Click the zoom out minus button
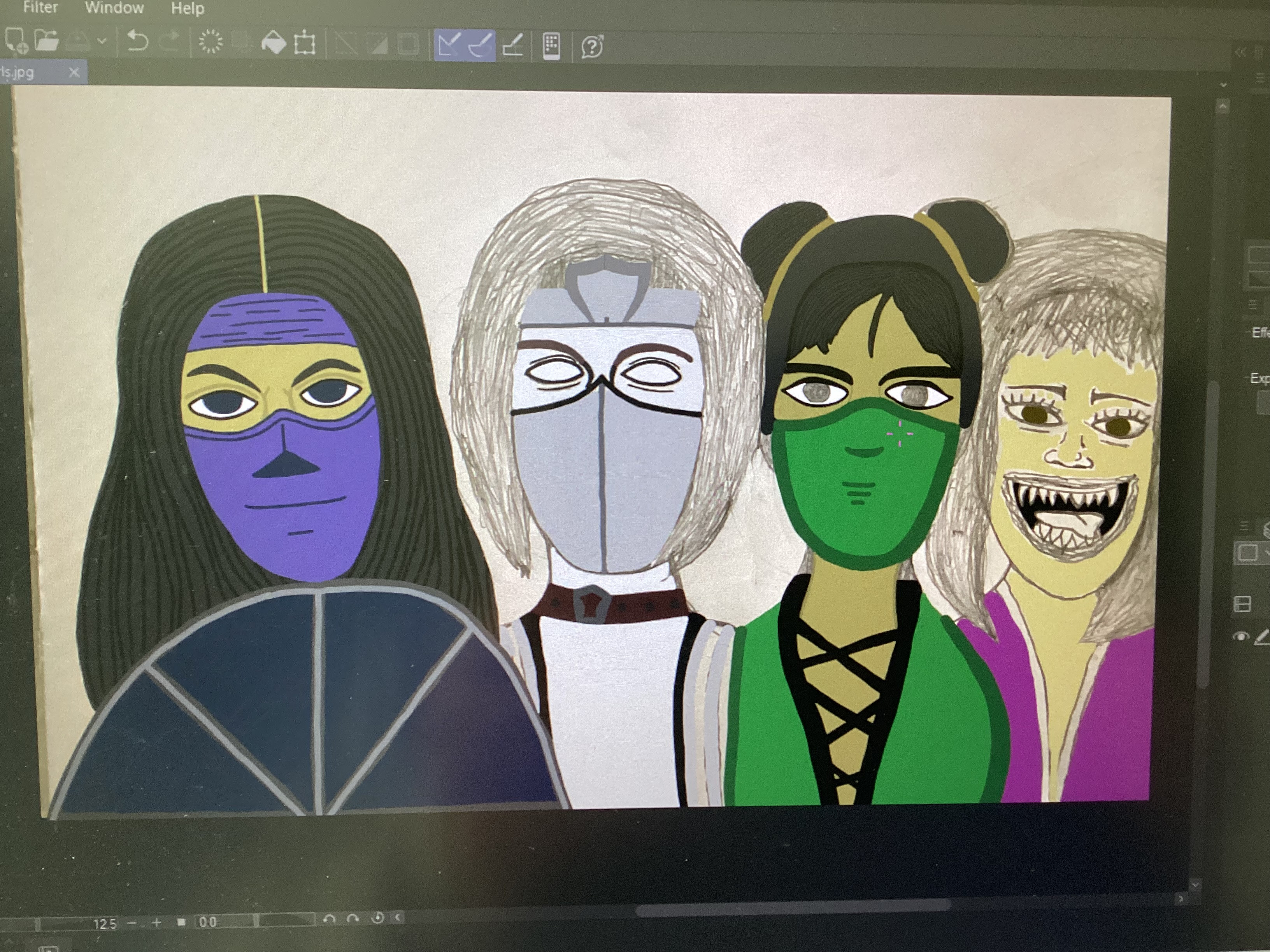 pos(132,923)
